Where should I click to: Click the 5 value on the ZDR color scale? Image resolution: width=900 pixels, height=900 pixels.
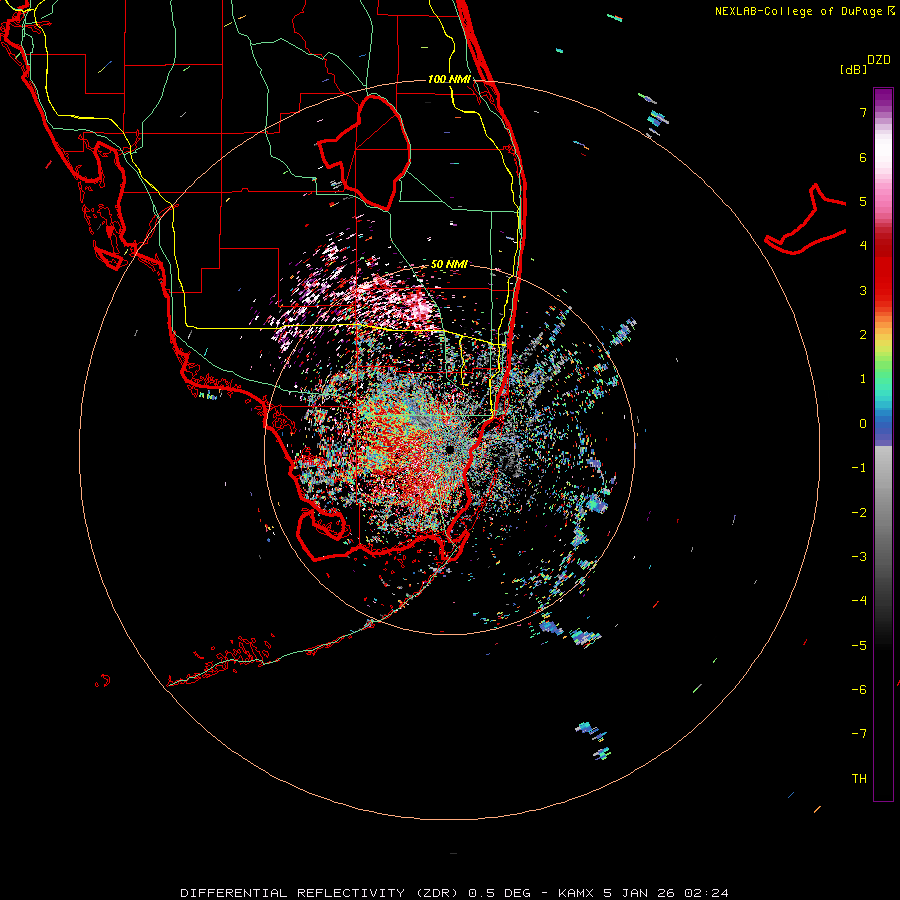pyautogui.click(x=863, y=201)
